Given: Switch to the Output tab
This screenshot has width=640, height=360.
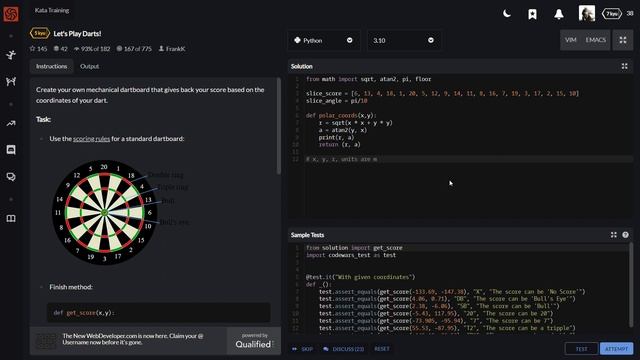Looking at the screenshot, I should (89, 66).
